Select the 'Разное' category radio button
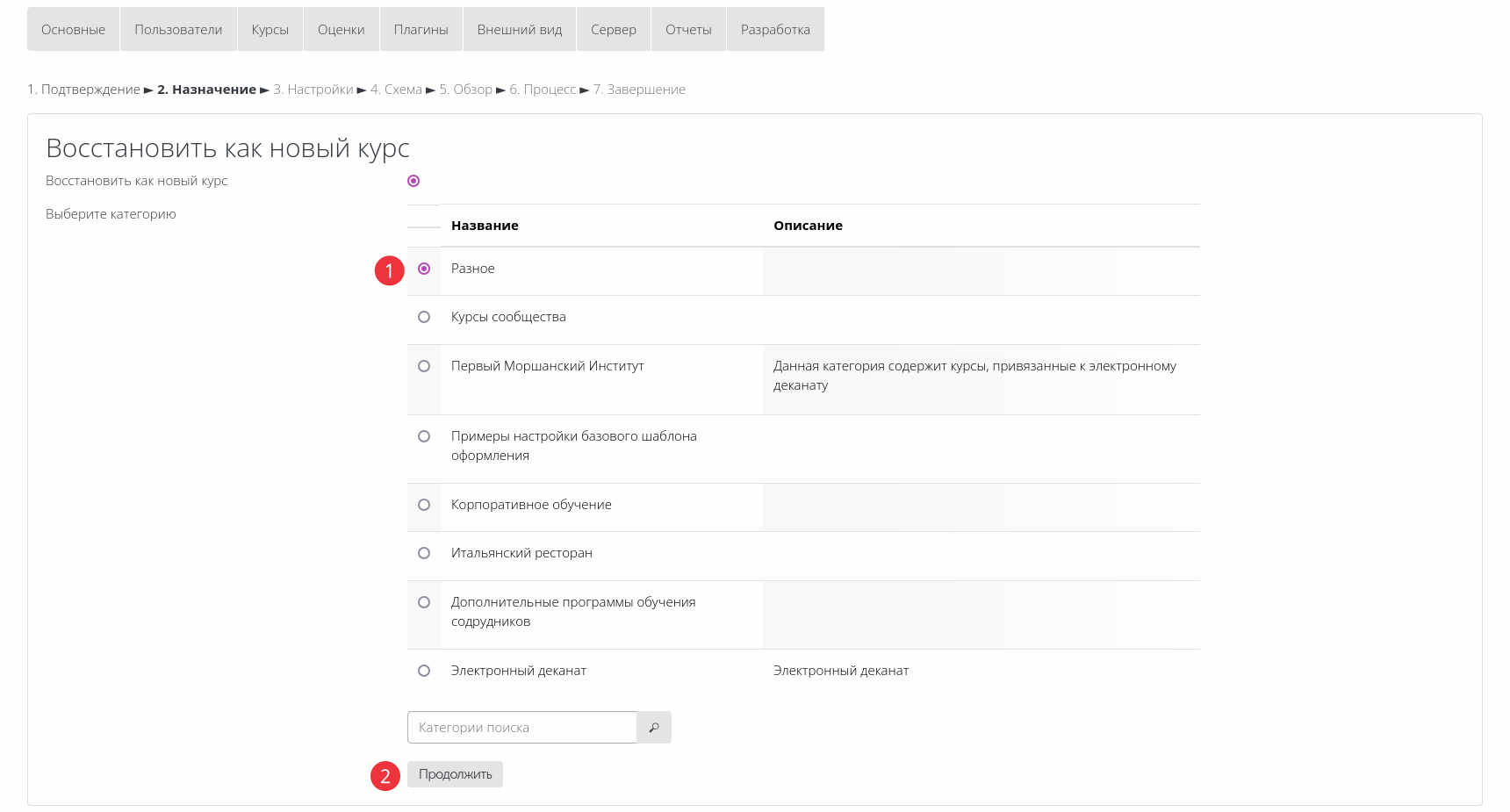Viewport: 1510px width, 812px height. (x=424, y=269)
